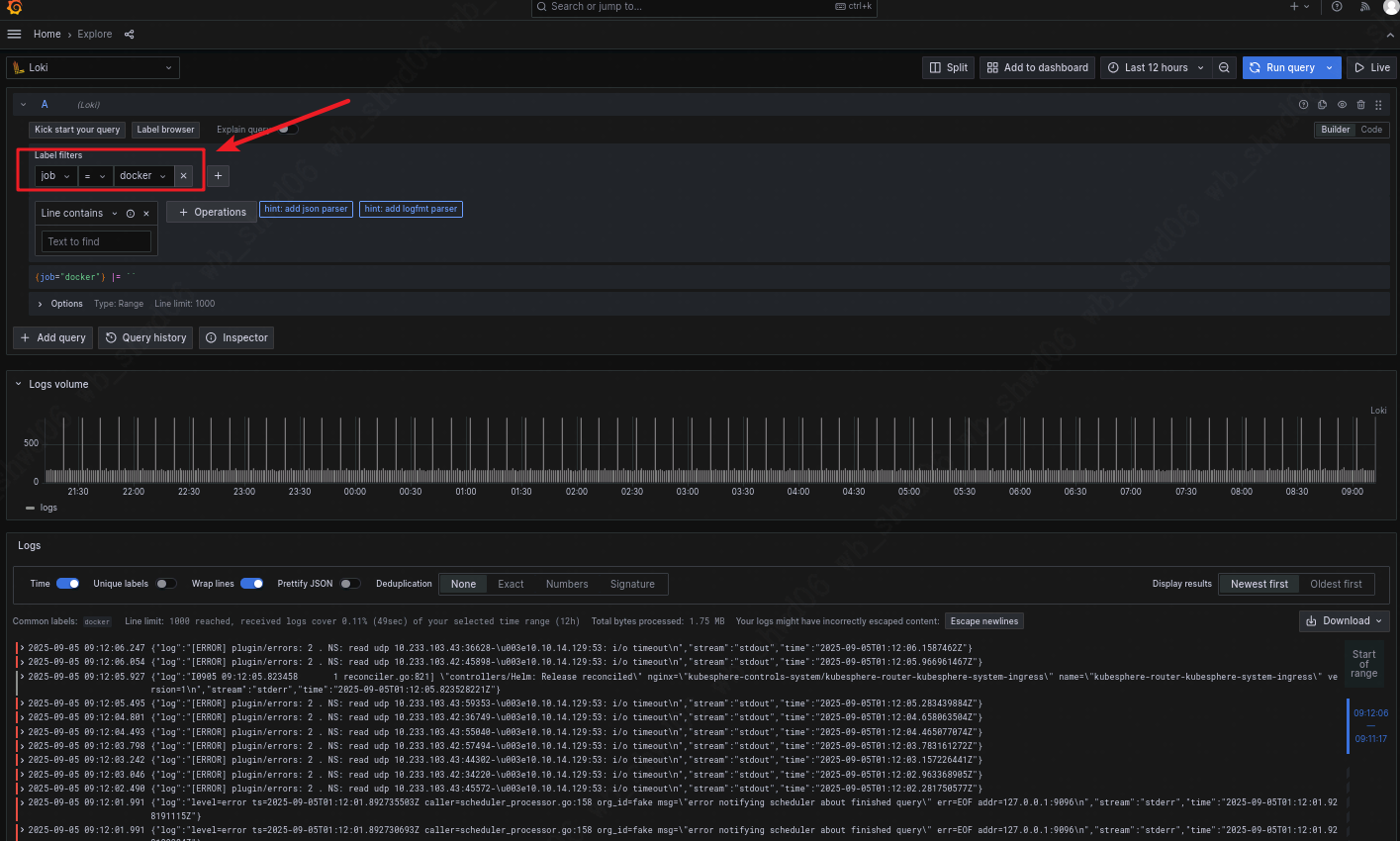This screenshot has height=841, width=1400.
Task: Enable Unique labels toggle
Action: [x=166, y=584]
